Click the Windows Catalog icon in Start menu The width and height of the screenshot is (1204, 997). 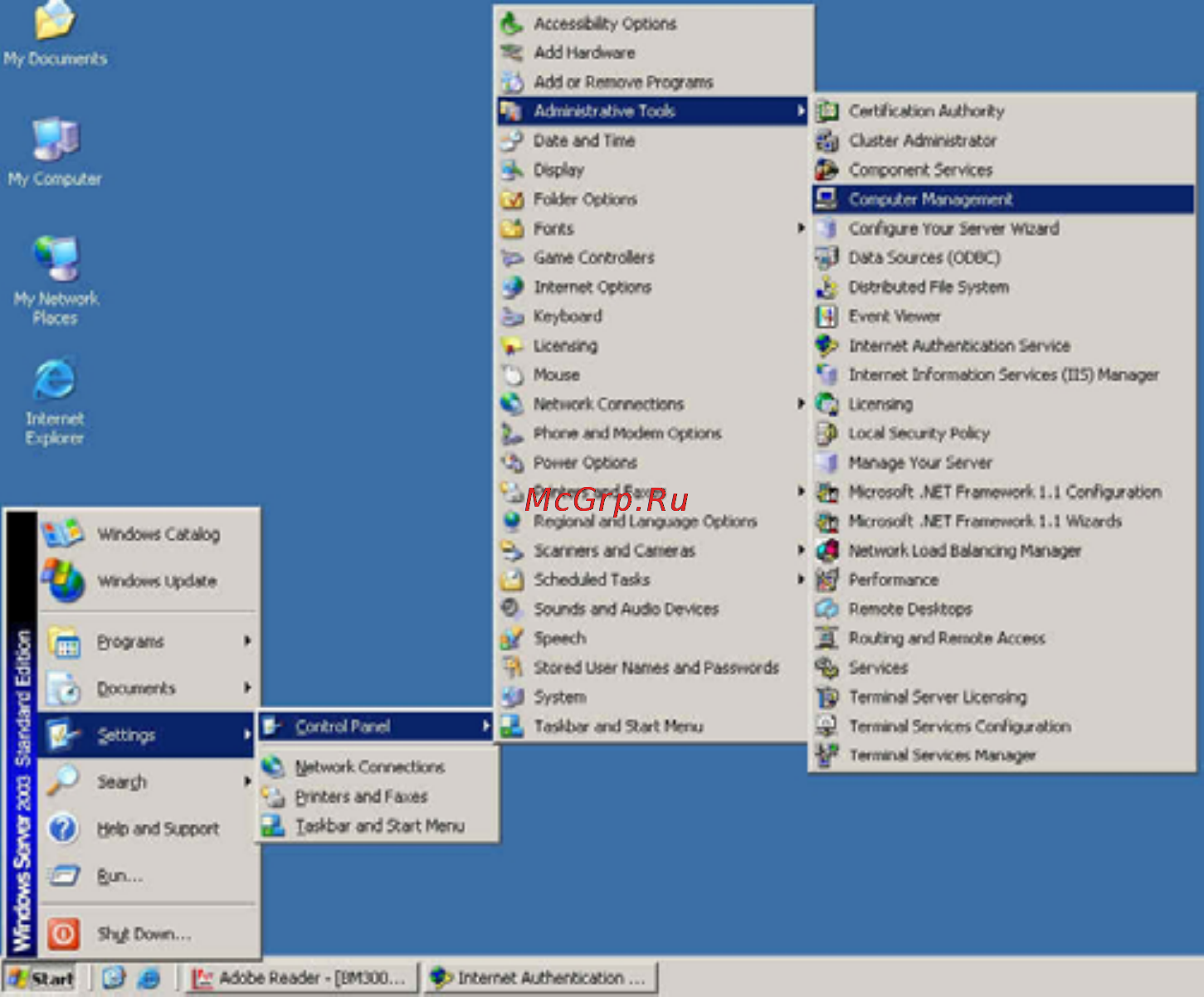point(63,533)
